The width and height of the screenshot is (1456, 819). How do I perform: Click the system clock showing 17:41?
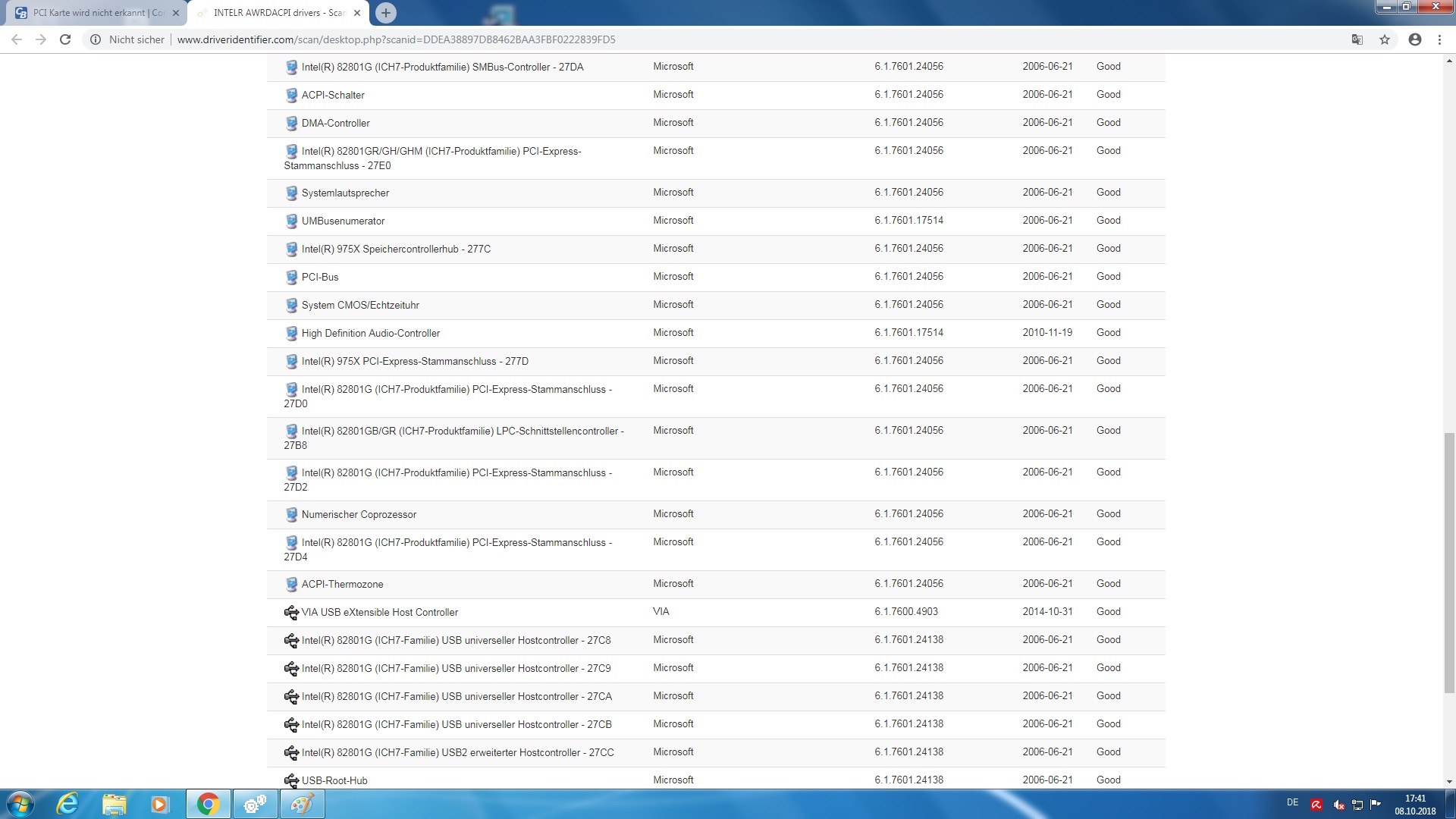1415,804
